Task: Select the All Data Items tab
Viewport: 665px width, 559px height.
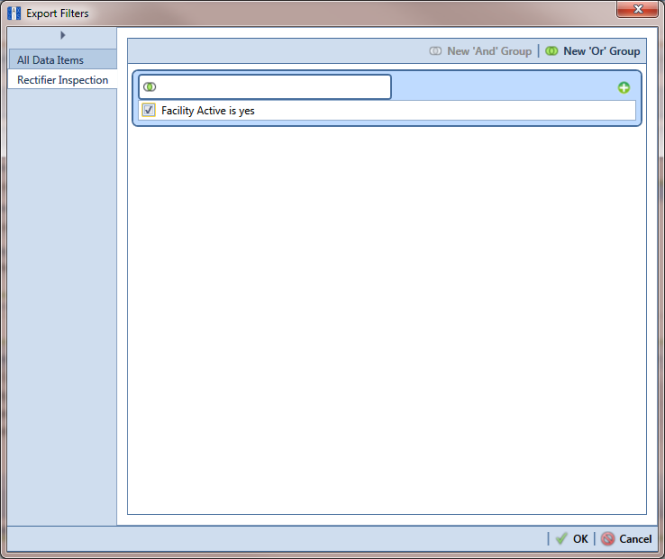Action: click(62, 60)
